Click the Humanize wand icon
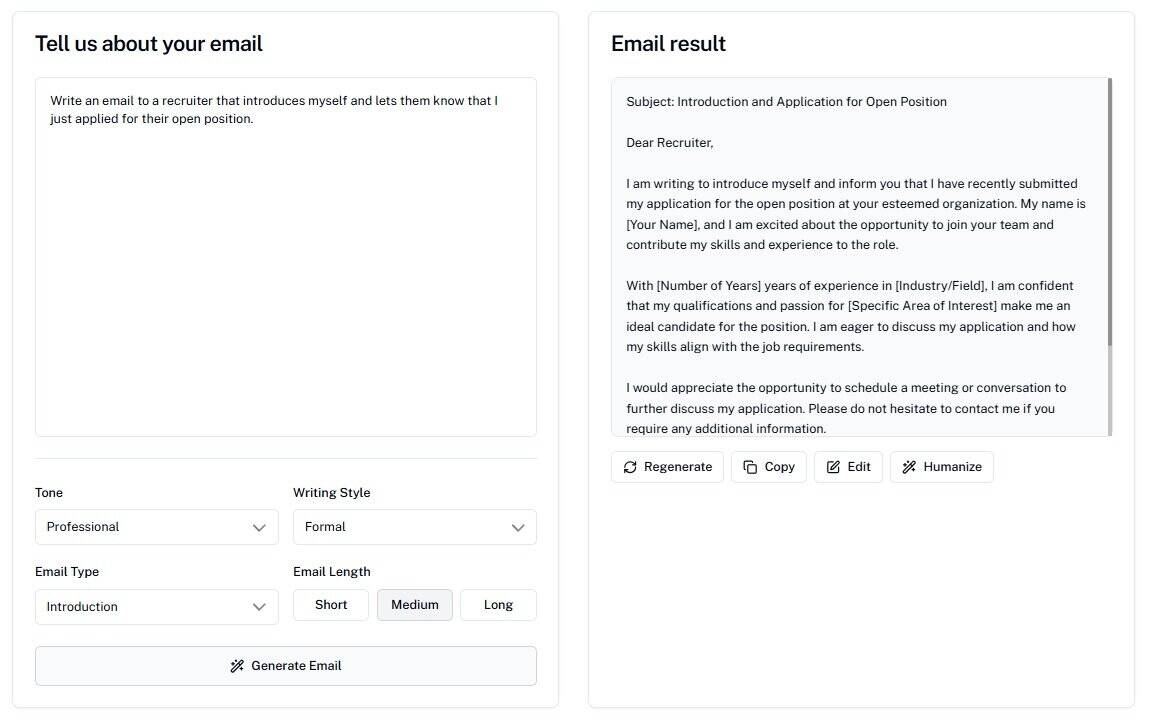This screenshot has height=720, width=1149. 910,466
